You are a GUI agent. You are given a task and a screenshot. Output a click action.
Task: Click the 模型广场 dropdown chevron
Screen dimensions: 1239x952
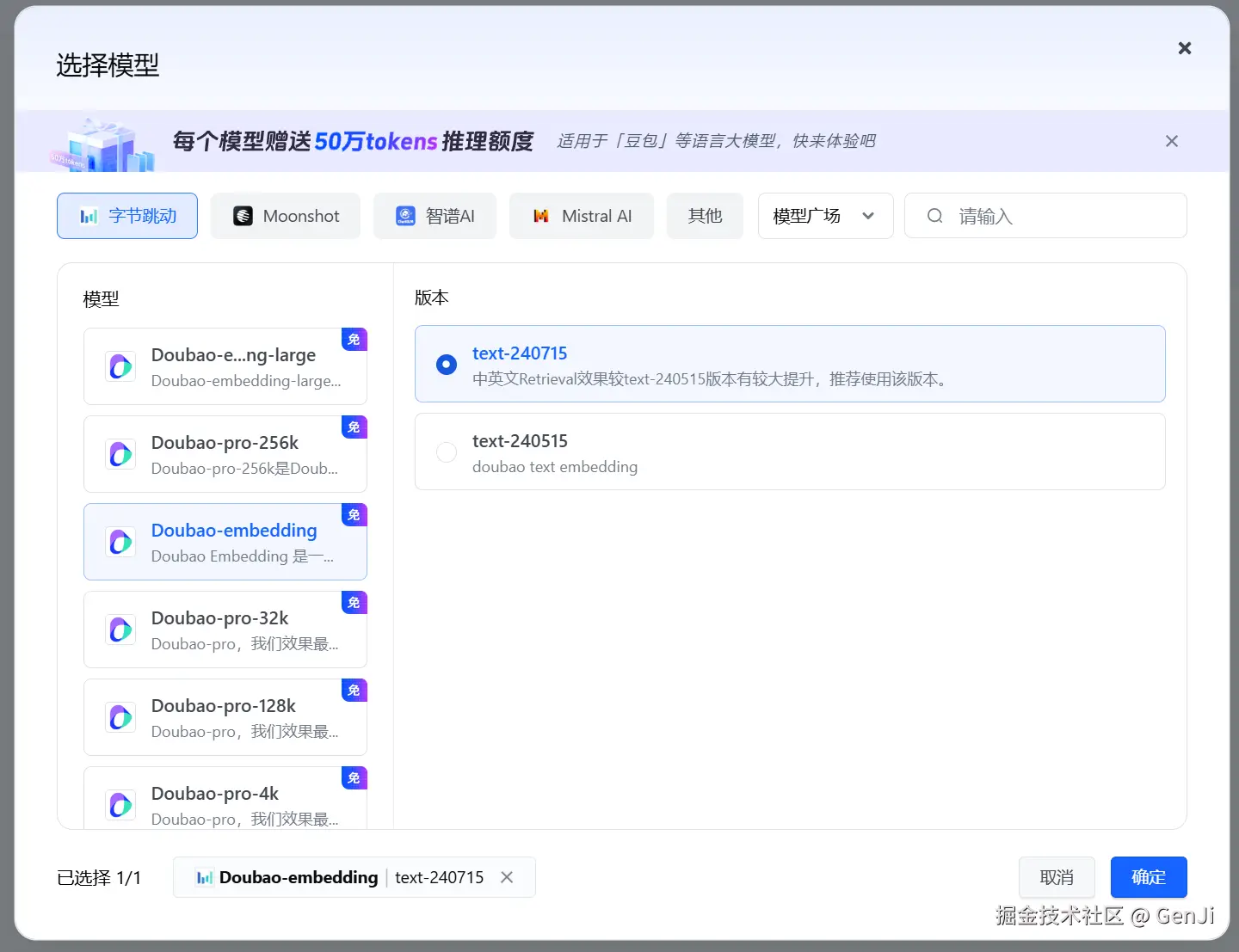pyautogui.click(x=868, y=216)
